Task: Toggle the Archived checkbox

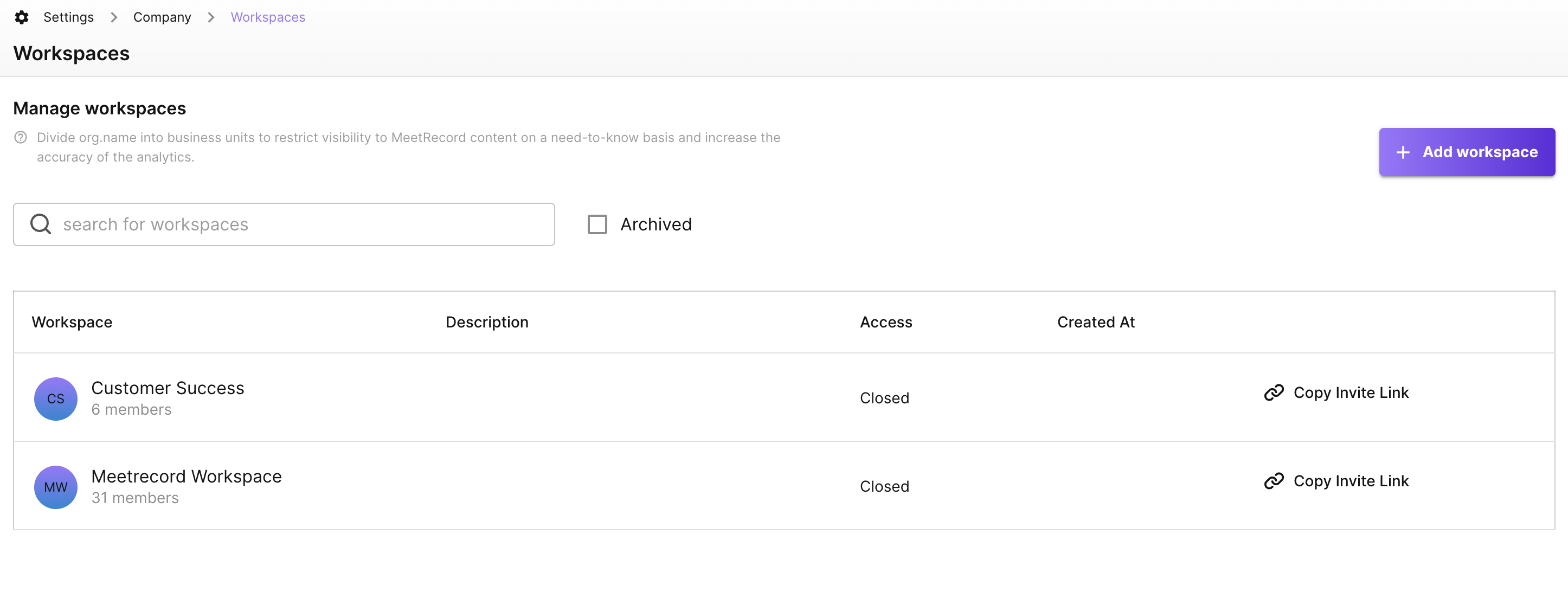Action: coord(597,224)
